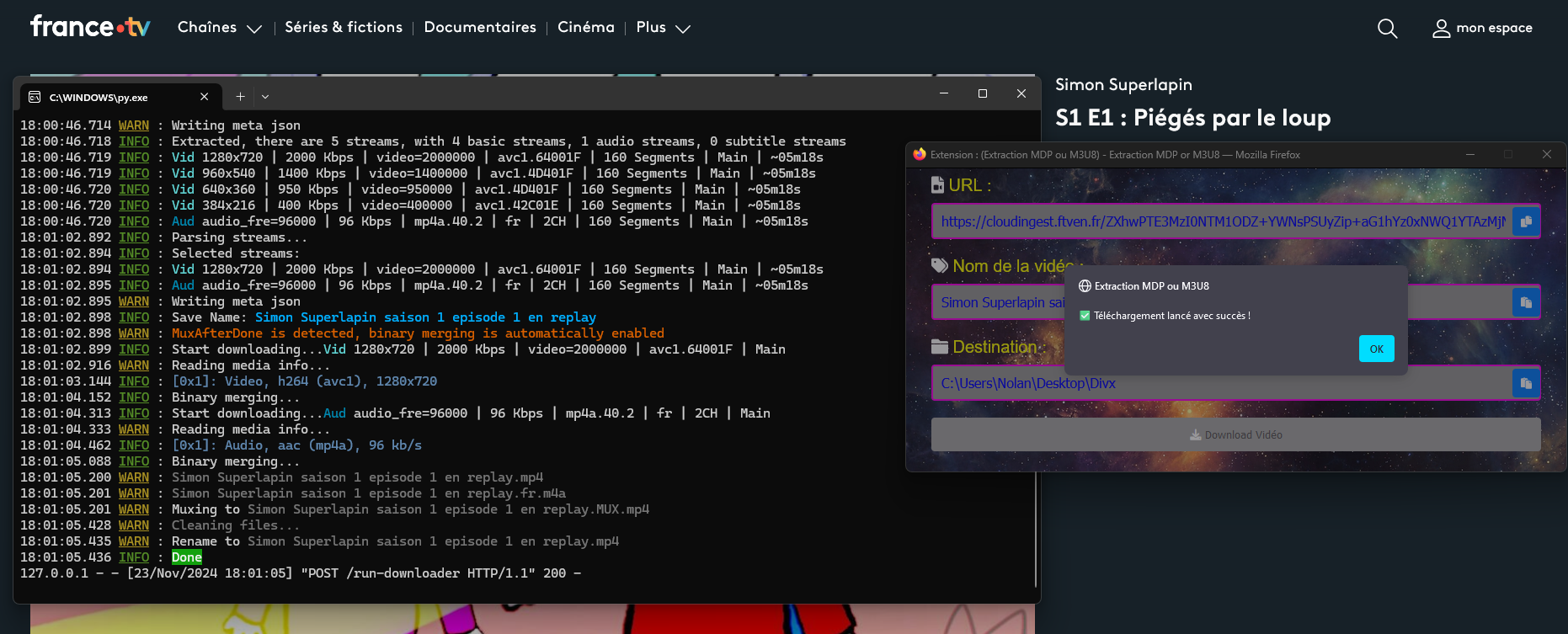
Task: Copy the video name with copy icon
Action: 1526,302
